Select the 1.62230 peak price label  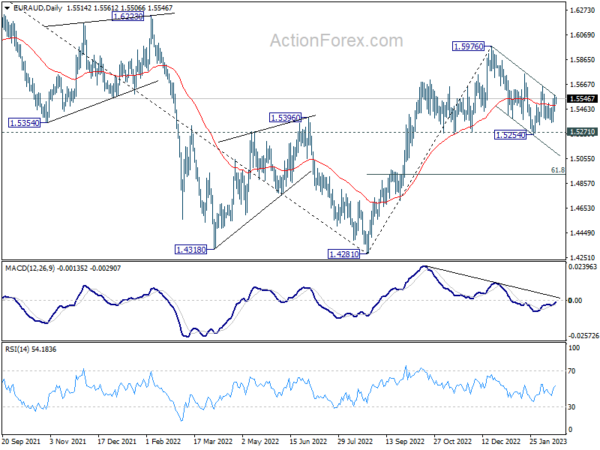click(128, 16)
